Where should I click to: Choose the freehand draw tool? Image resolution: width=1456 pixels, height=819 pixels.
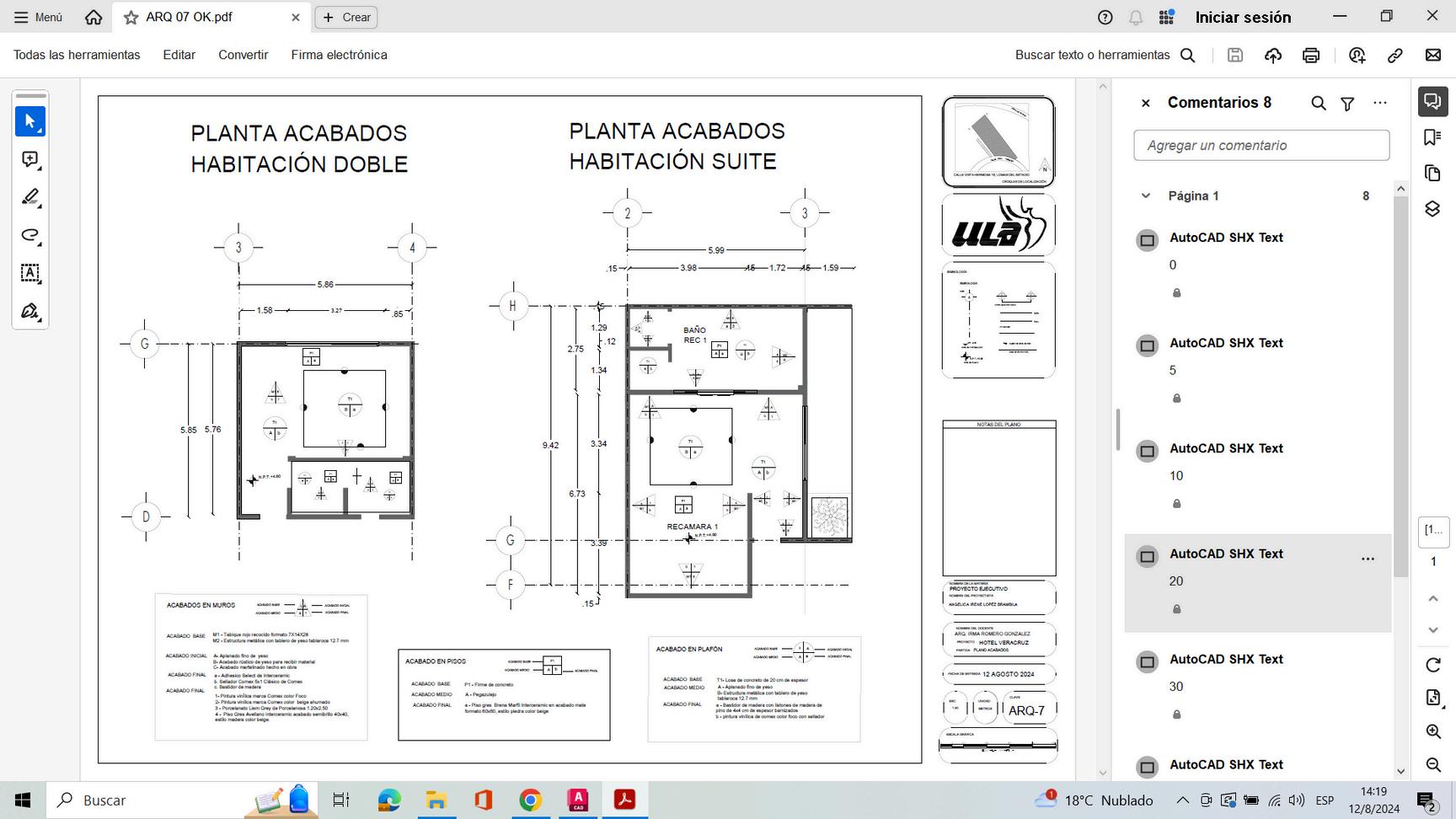pyautogui.click(x=30, y=235)
